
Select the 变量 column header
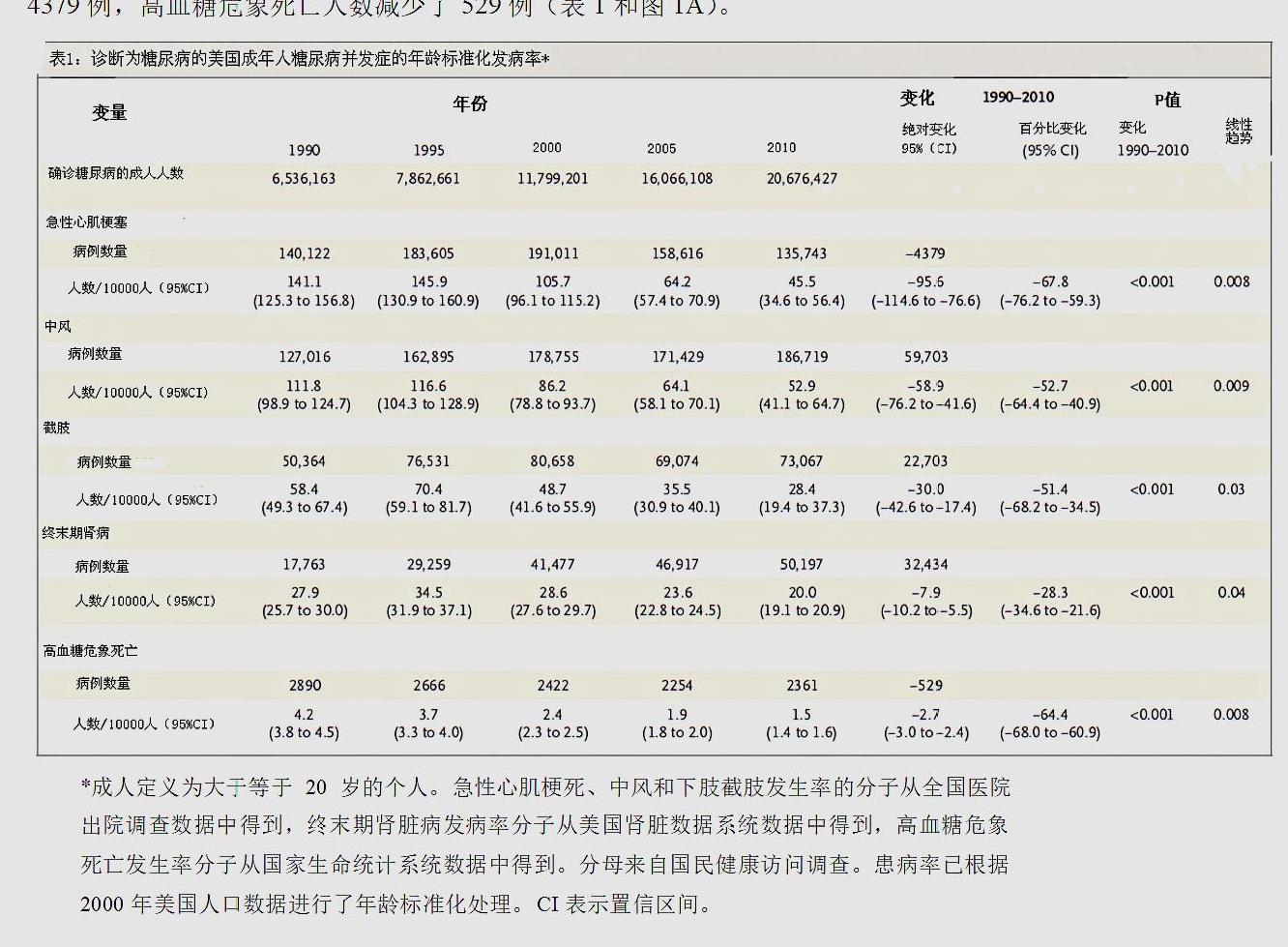coord(109,112)
